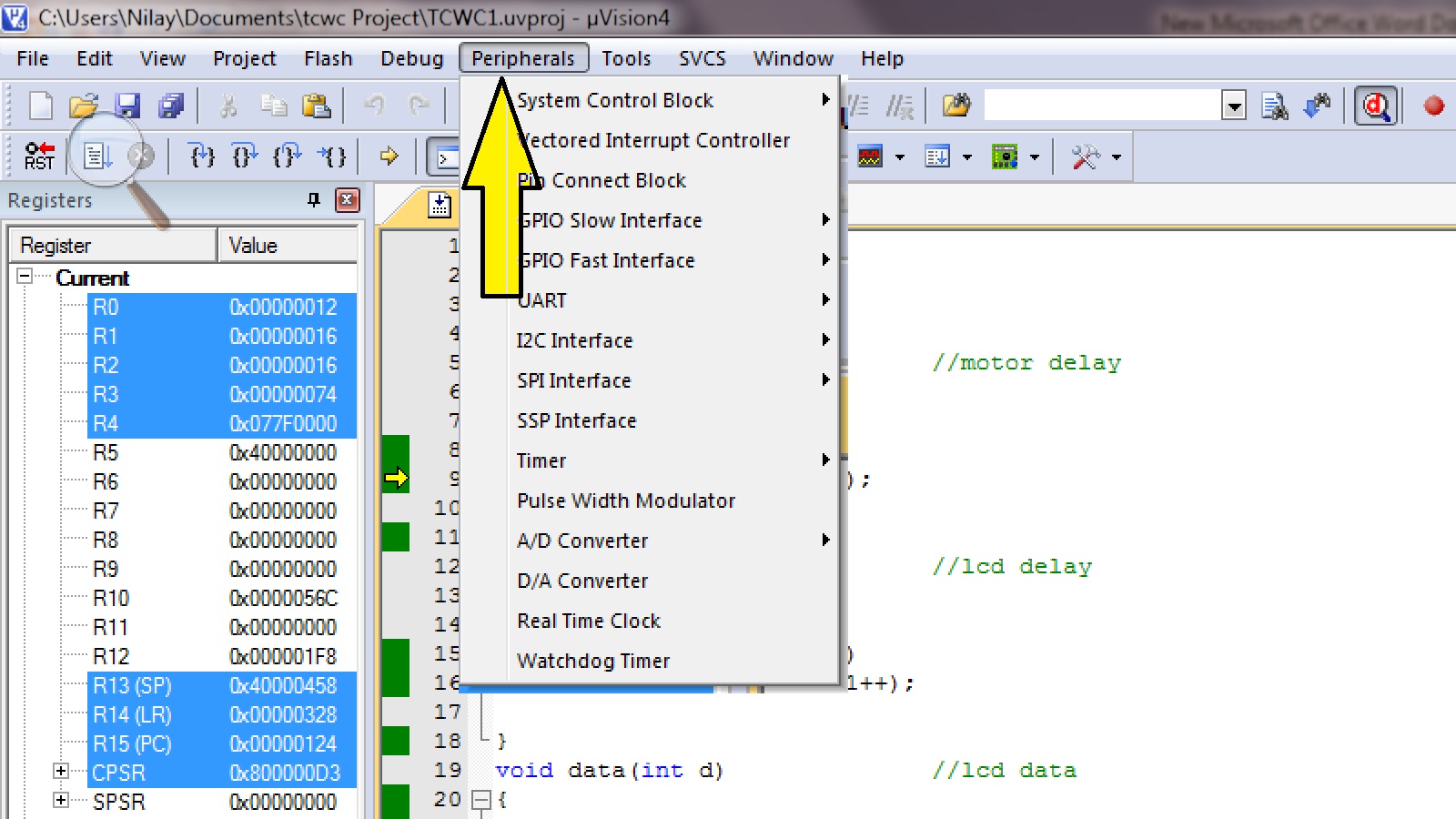
Task: Click the Step Out braces icon
Action: pyautogui.click(x=287, y=157)
